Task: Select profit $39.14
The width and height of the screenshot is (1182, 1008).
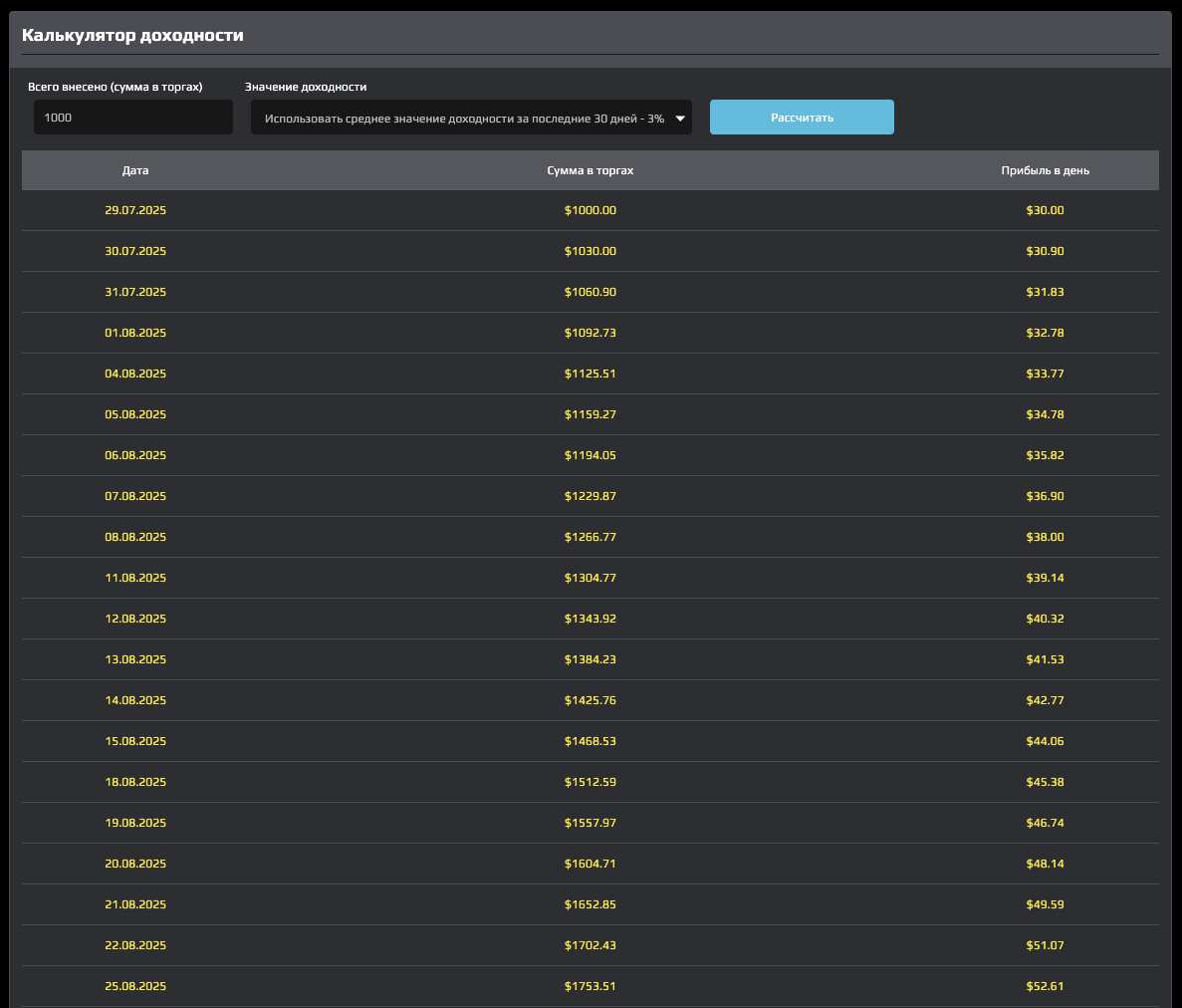Action: (x=1045, y=578)
